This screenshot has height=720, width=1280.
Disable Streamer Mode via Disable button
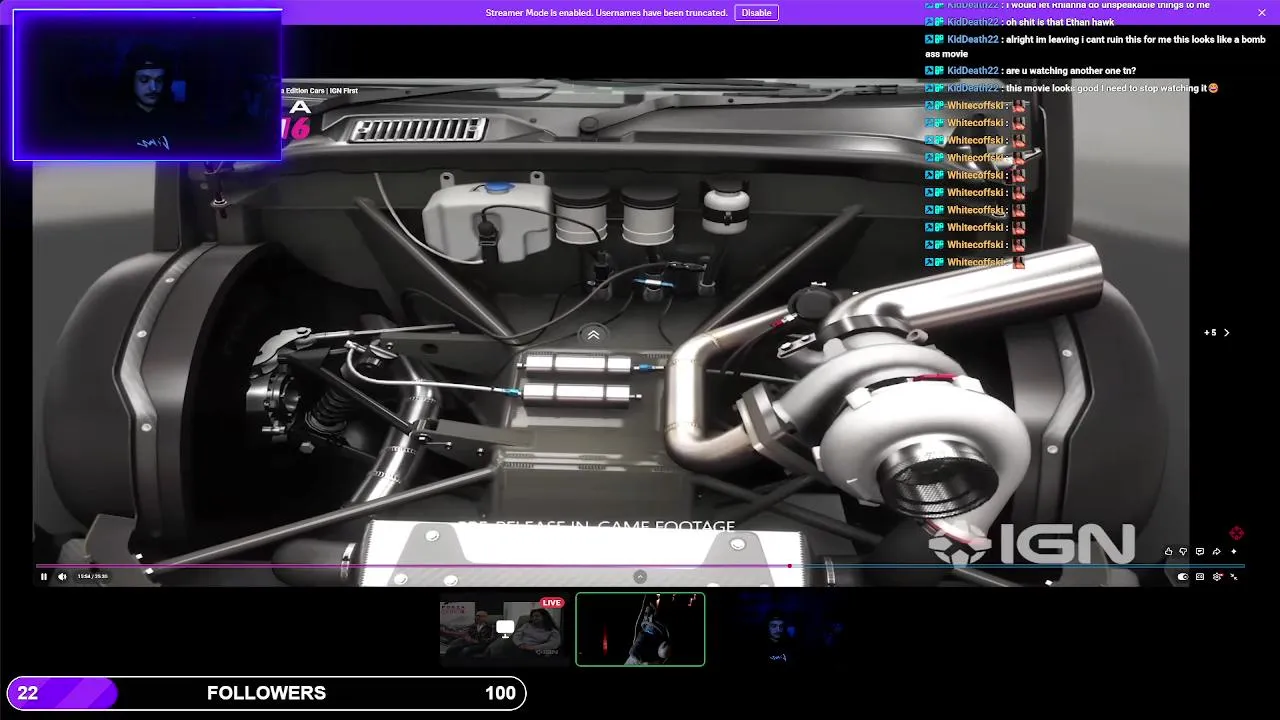click(756, 13)
